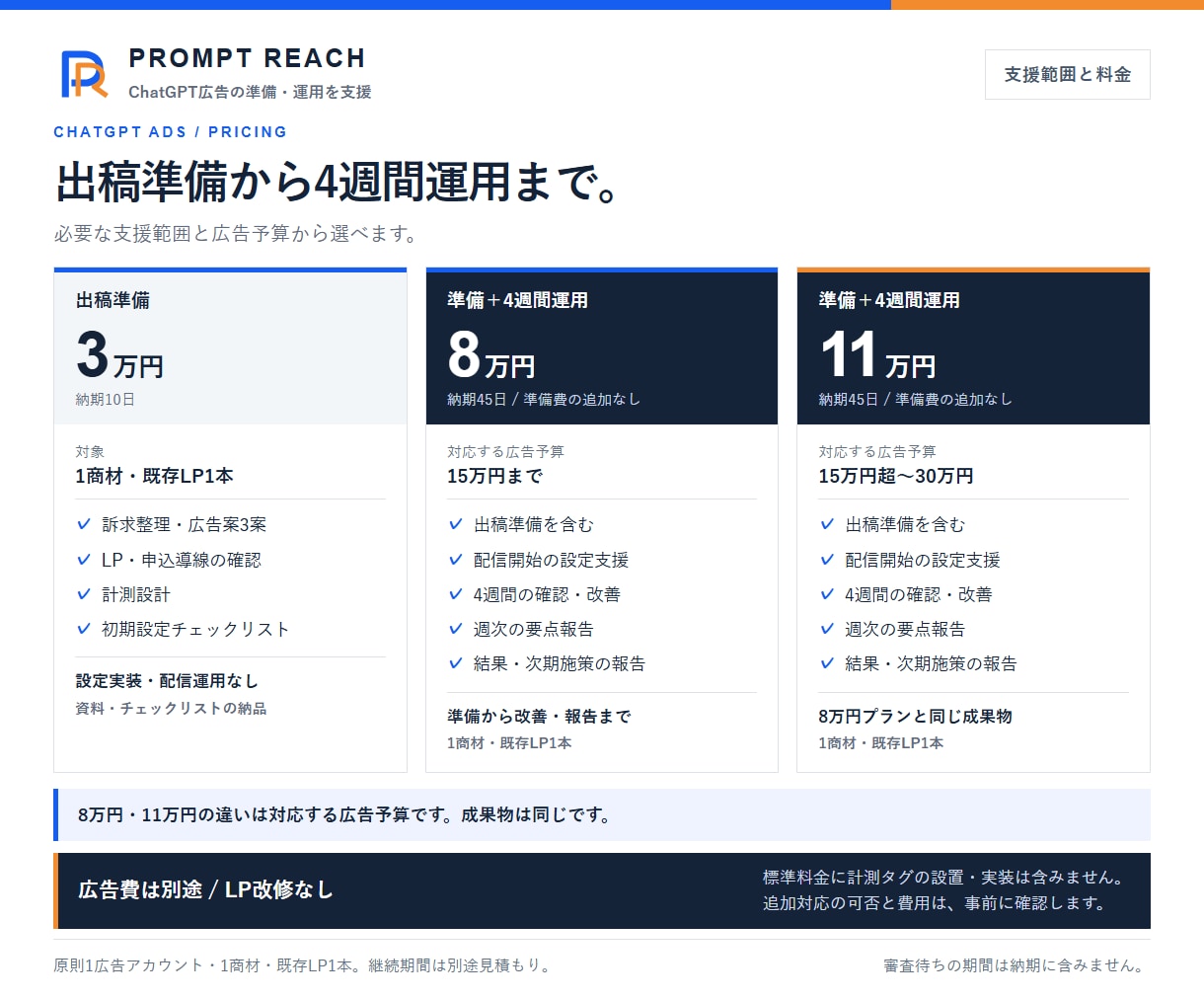
Task: Click the checkmark beside 初期設定チェックリスト
Action: tap(84, 629)
